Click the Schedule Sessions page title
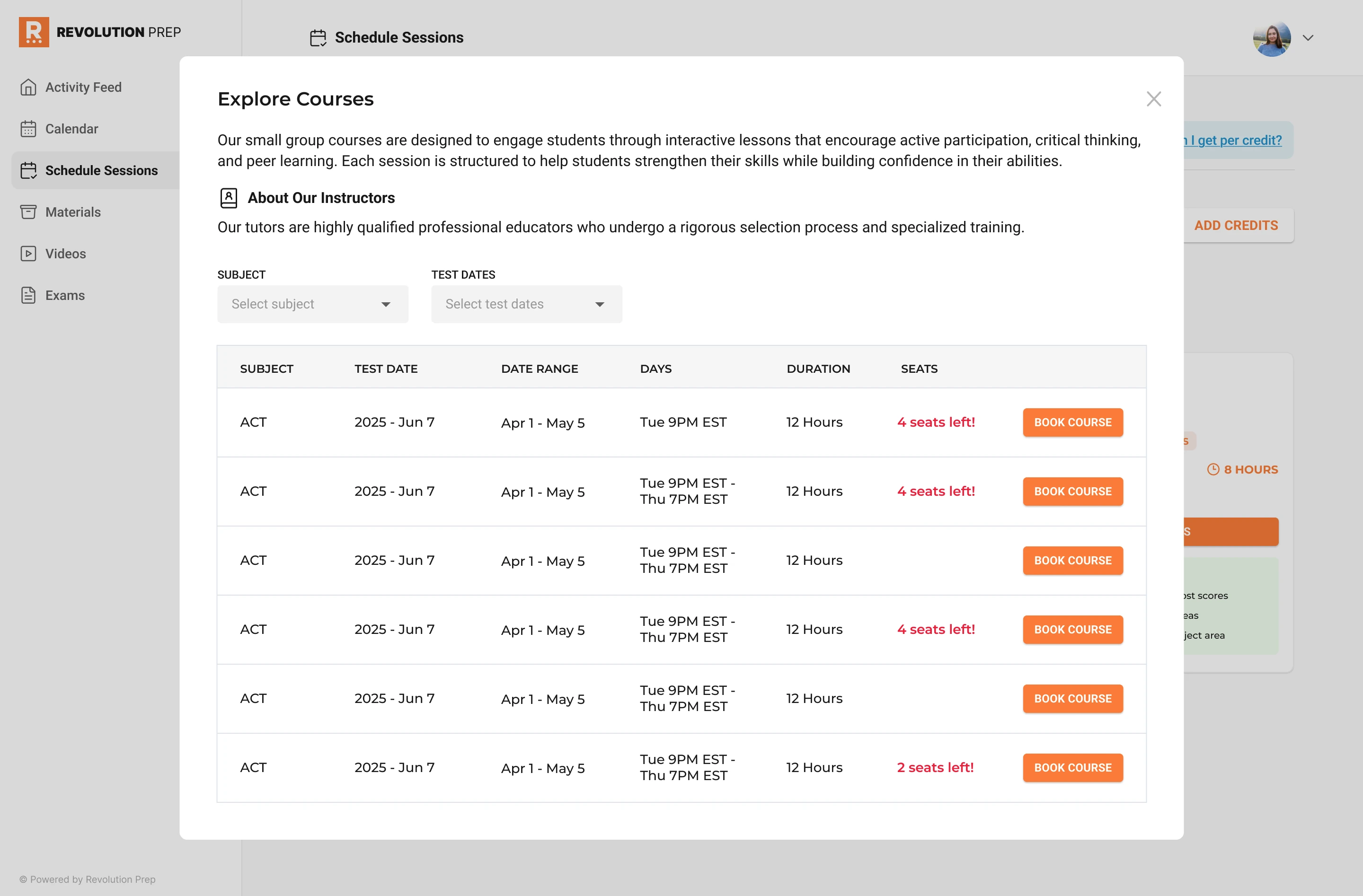Image resolution: width=1363 pixels, height=896 pixels. 399,38
